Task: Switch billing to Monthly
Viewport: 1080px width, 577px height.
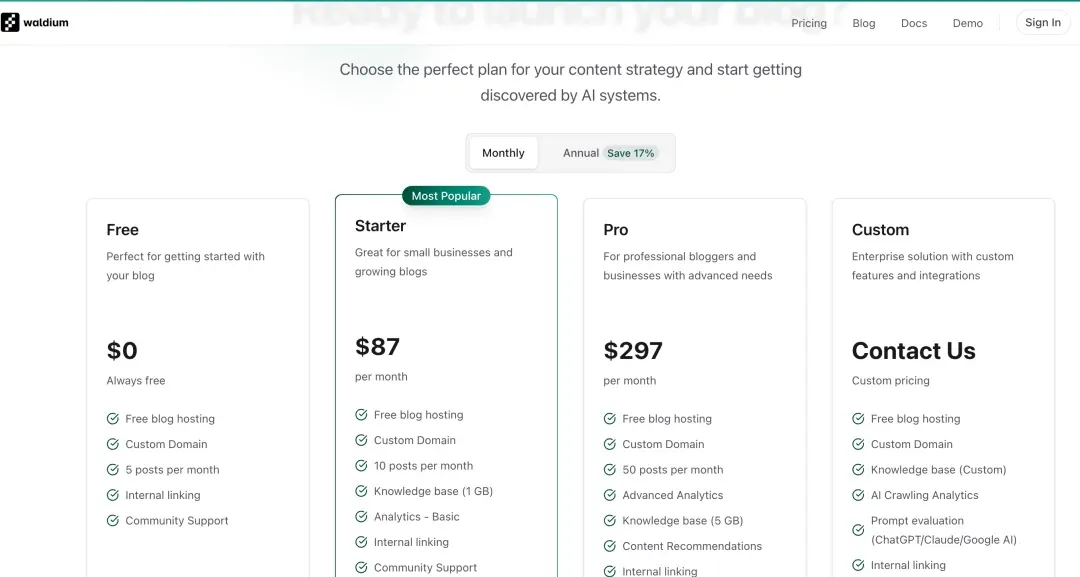Action: [x=503, y=153]
